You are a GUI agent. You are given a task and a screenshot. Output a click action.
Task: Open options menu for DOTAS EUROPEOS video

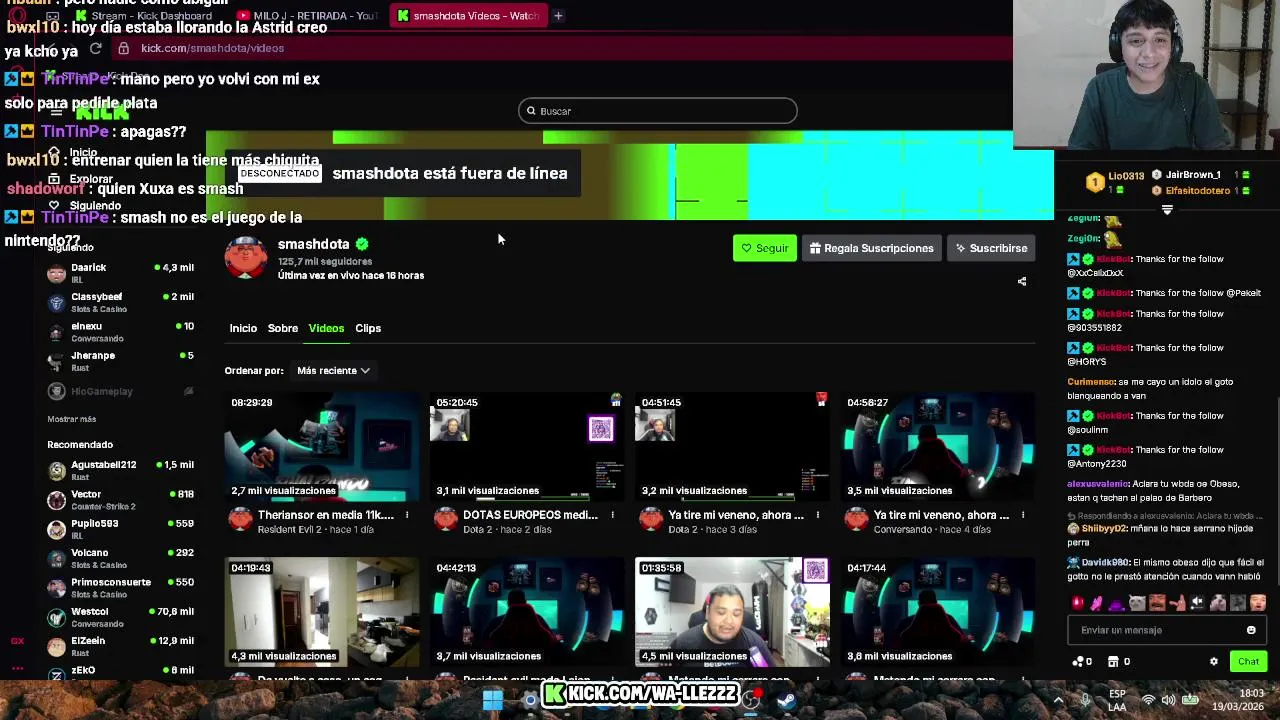[x=612, y=515]
